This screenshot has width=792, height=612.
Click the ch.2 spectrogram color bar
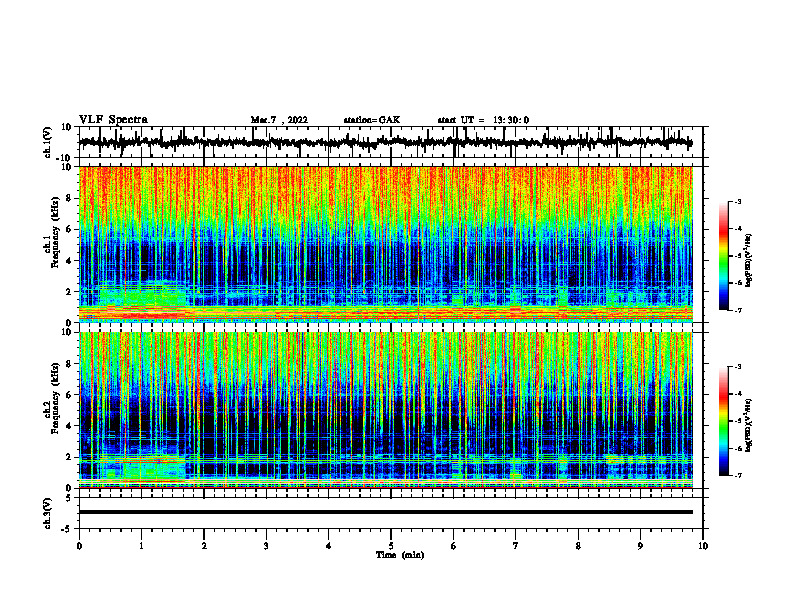pyautogui.click(x=723, y=421)
